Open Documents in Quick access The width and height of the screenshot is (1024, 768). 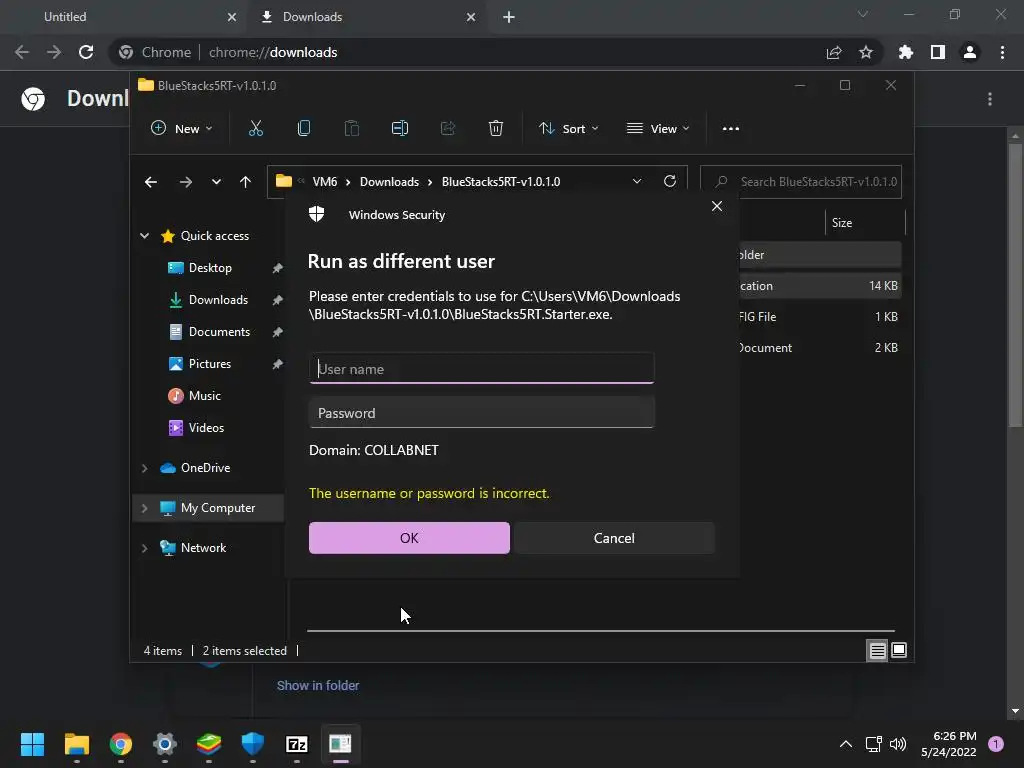[219, 332]
